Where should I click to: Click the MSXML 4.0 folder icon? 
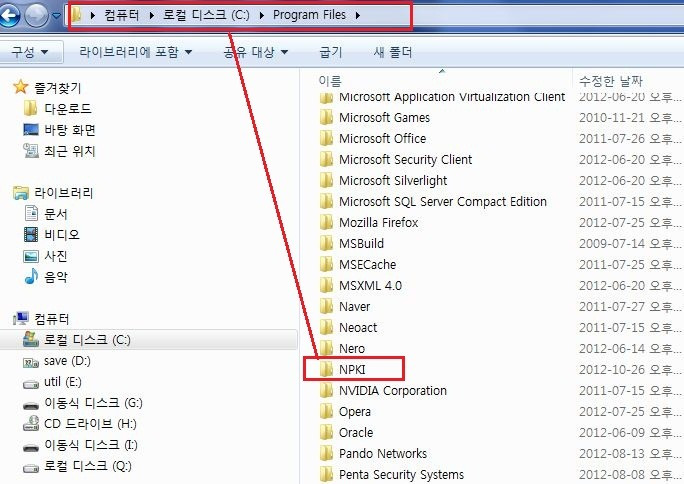pos(326,285)
